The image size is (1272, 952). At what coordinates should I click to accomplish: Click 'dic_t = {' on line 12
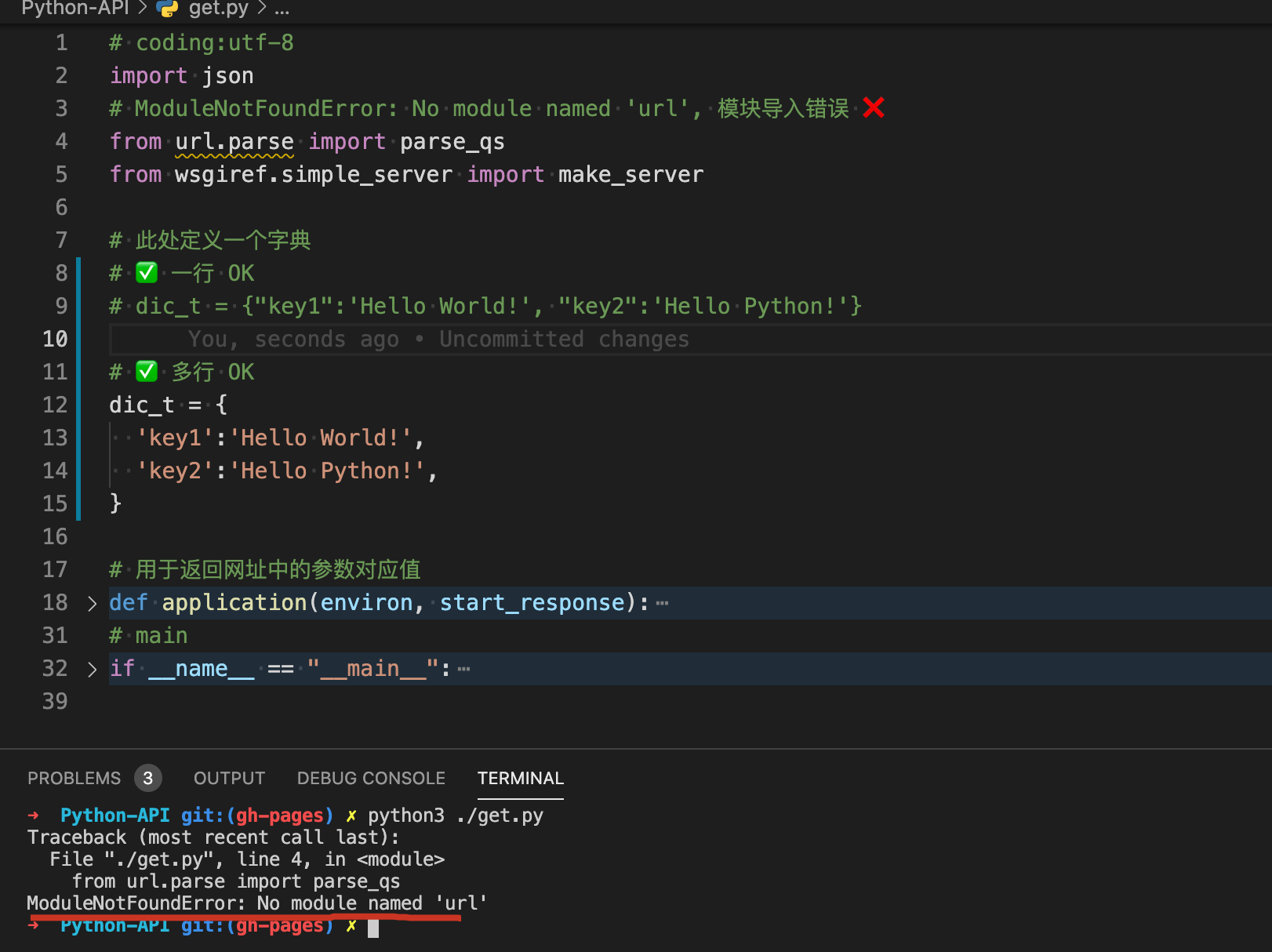tap(169, 405)
